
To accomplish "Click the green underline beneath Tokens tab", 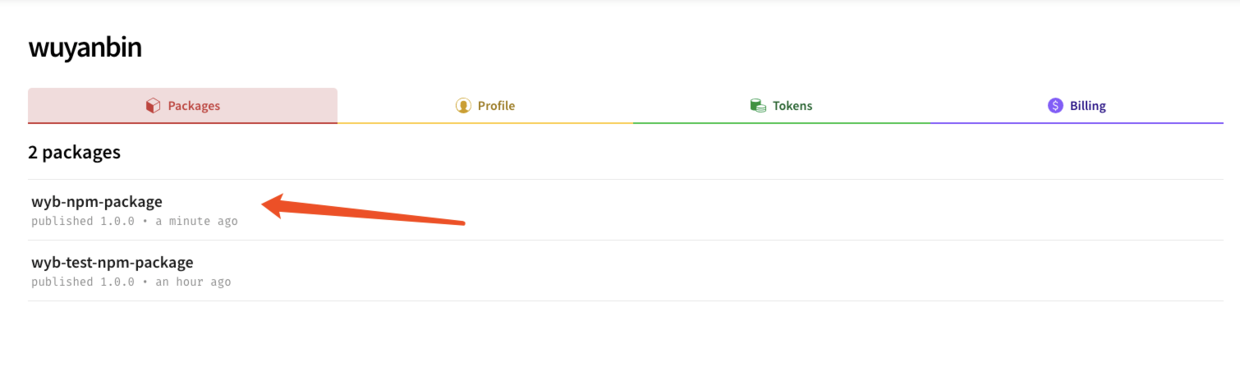I will coord(781,123).
